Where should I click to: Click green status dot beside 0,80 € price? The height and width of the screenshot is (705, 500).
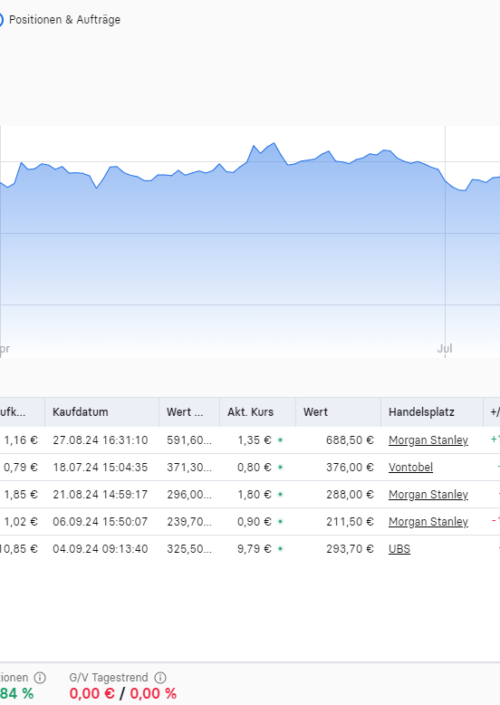[280, 468]
